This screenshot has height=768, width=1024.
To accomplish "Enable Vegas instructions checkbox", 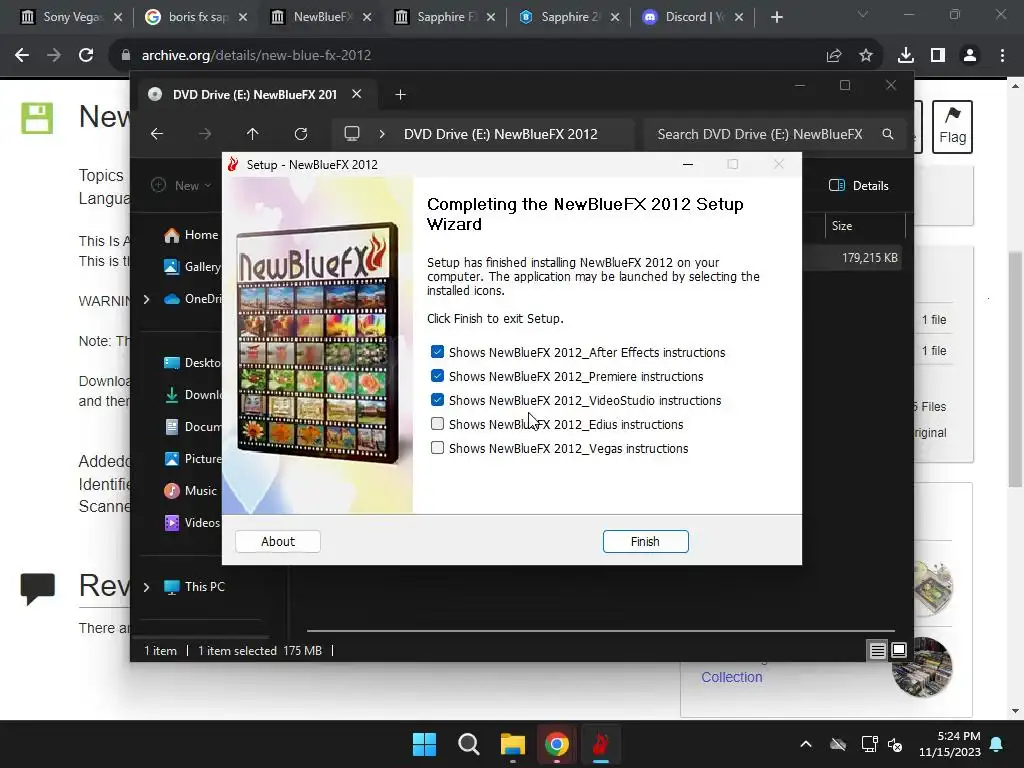I will pos(438,448).
